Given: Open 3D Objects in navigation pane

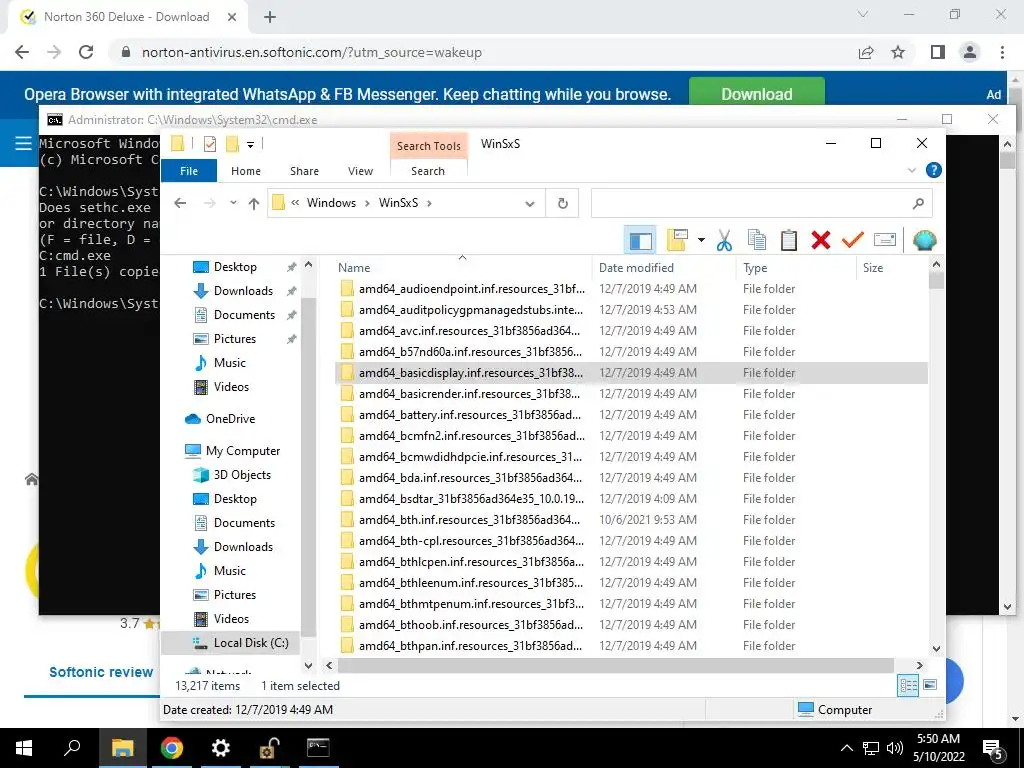Looking at the screenshot, I should pyautogui.click(x=242, y=475).
